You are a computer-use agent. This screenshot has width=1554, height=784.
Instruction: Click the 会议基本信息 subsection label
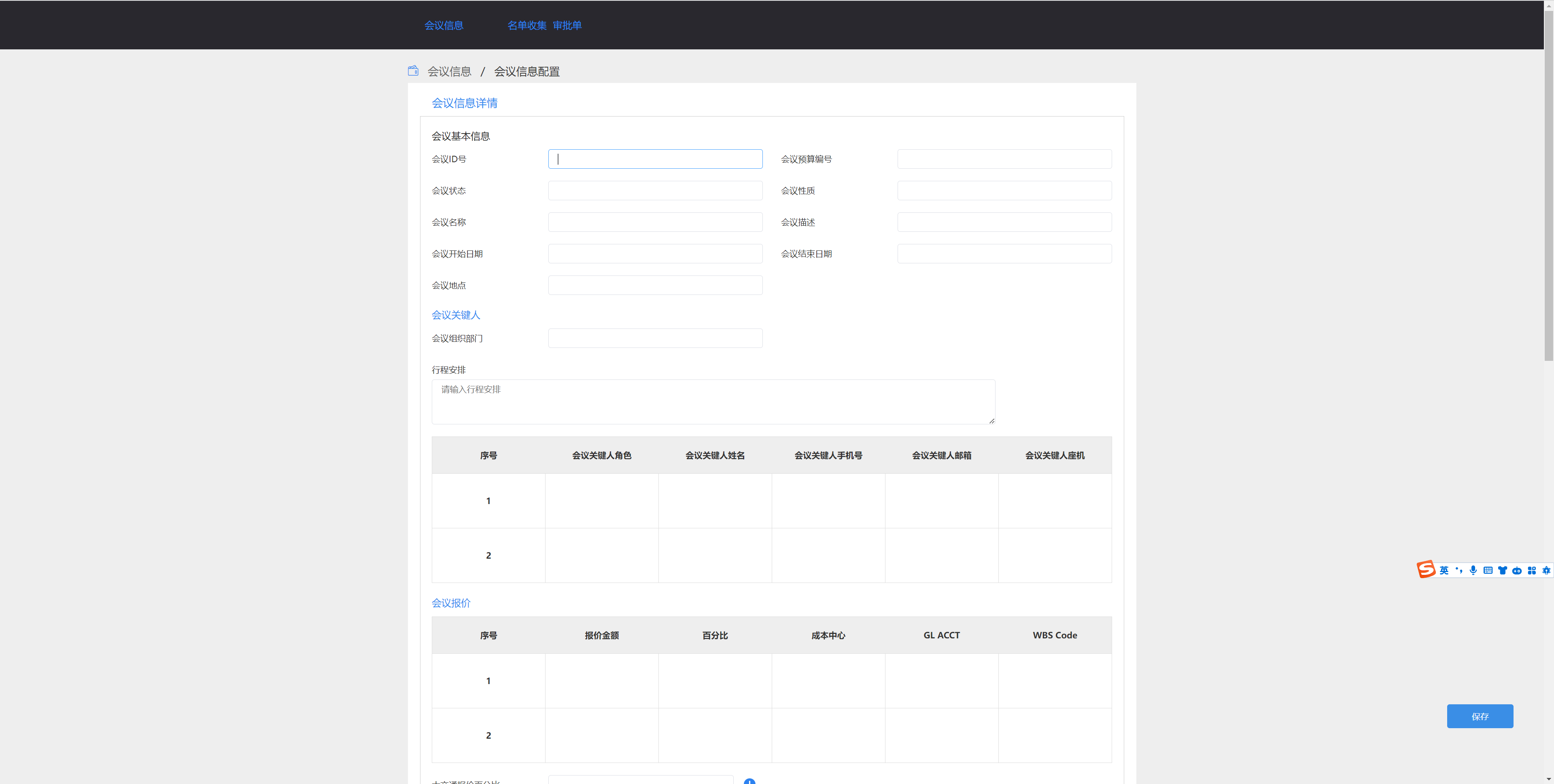[x=461, y=136]
